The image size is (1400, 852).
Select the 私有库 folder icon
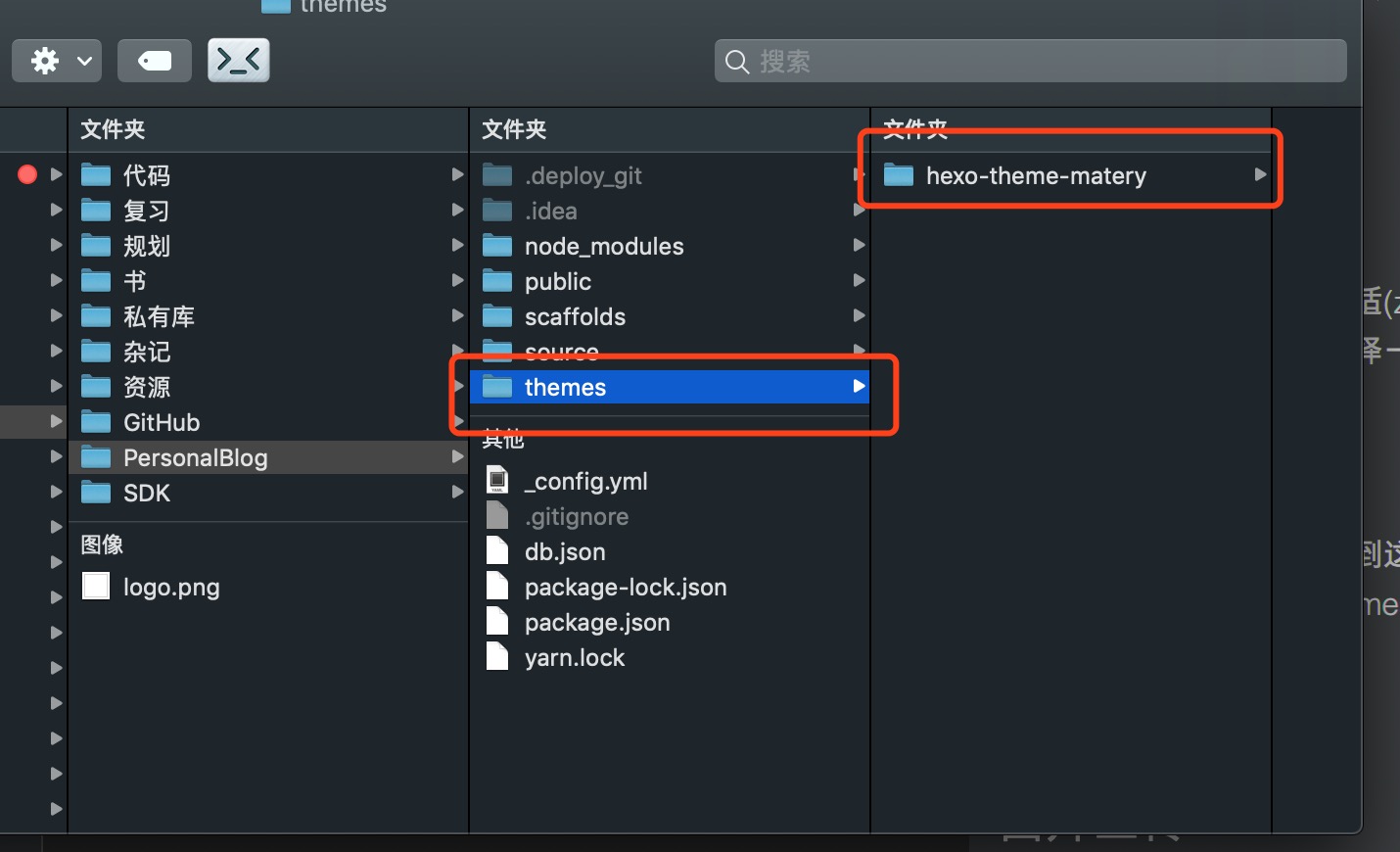[x=96, y=316]
